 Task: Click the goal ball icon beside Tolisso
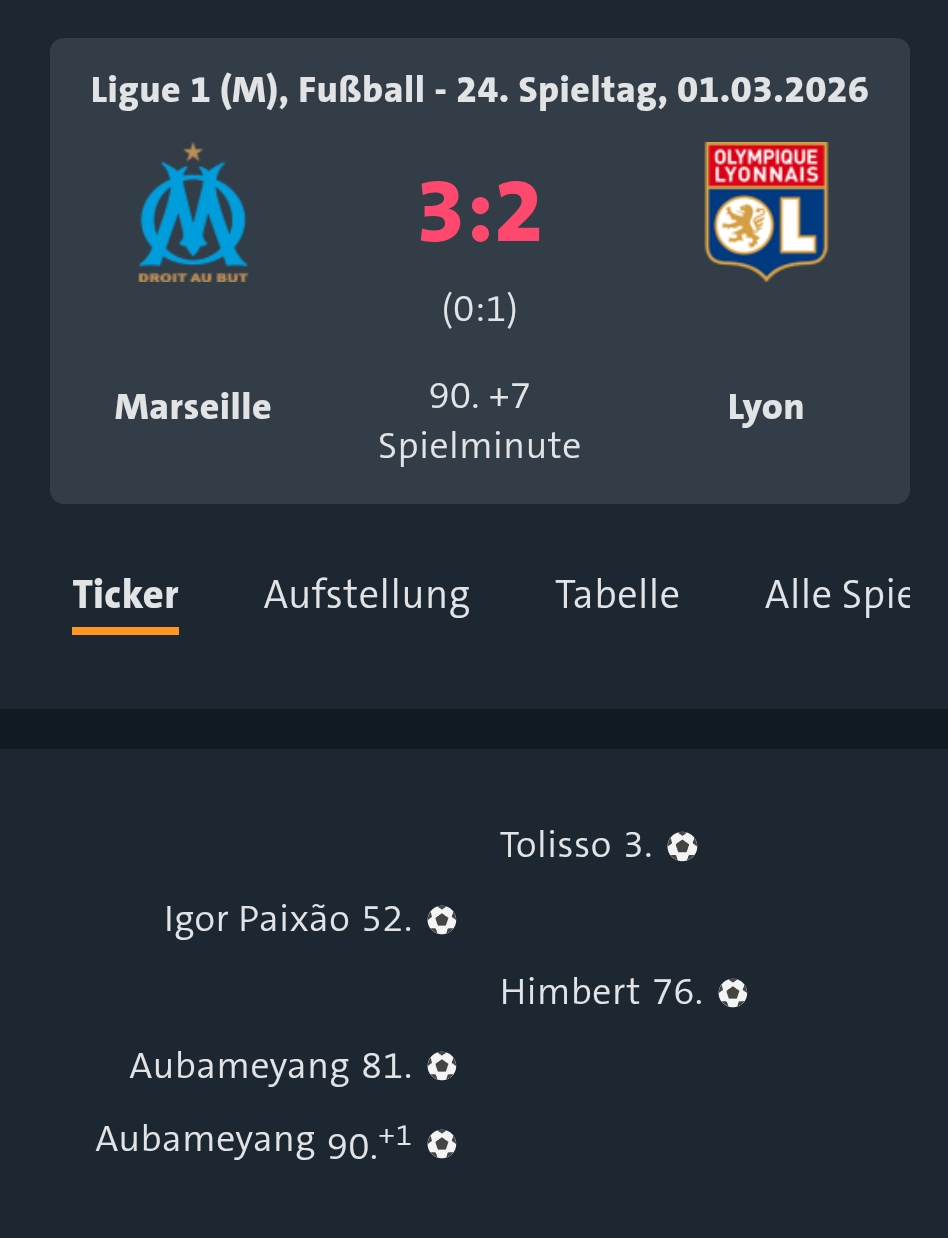coord(682,847)
